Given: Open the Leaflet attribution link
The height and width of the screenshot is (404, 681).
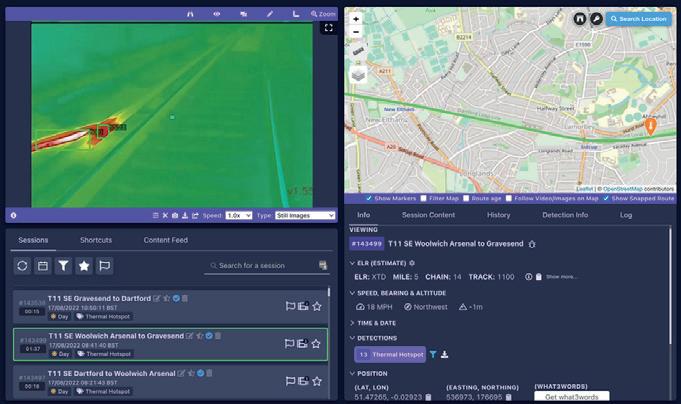Looking at the screenshot, I should click(584, 189).
